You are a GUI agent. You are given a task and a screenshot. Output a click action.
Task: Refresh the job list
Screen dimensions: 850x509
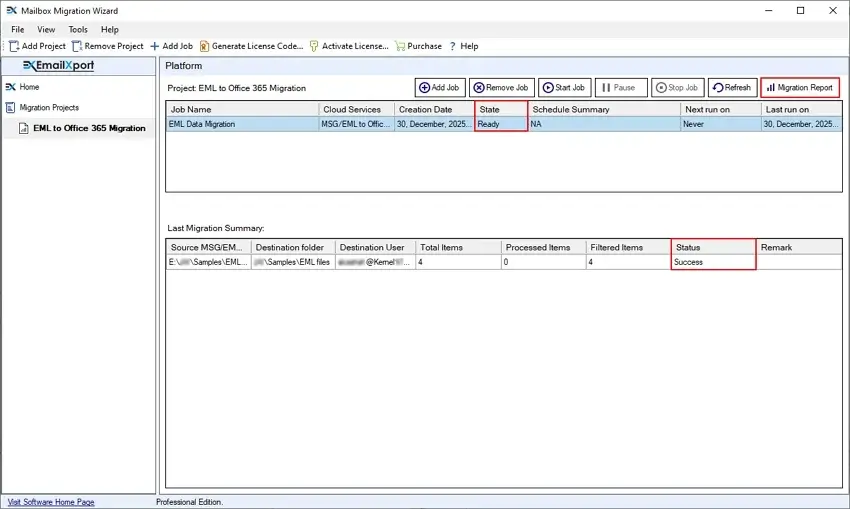(x=732, y=87)
